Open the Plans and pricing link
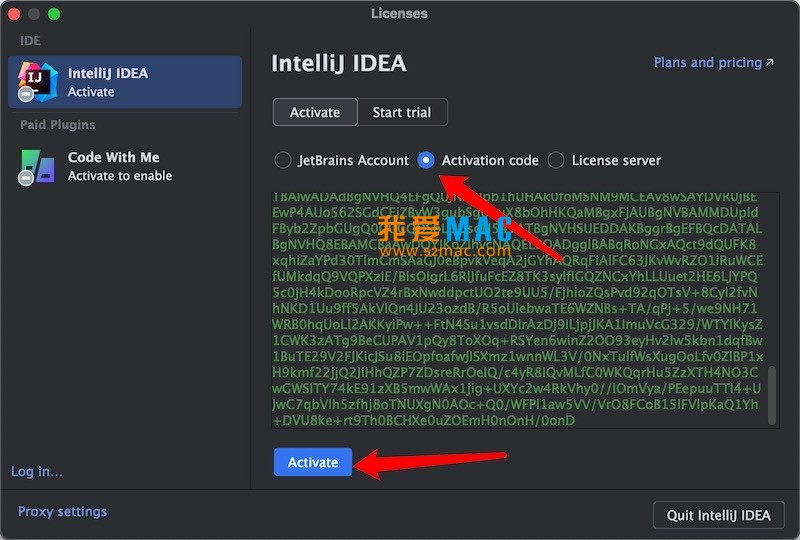The width and height of the screenshot is (800, 540). (713, 62)
